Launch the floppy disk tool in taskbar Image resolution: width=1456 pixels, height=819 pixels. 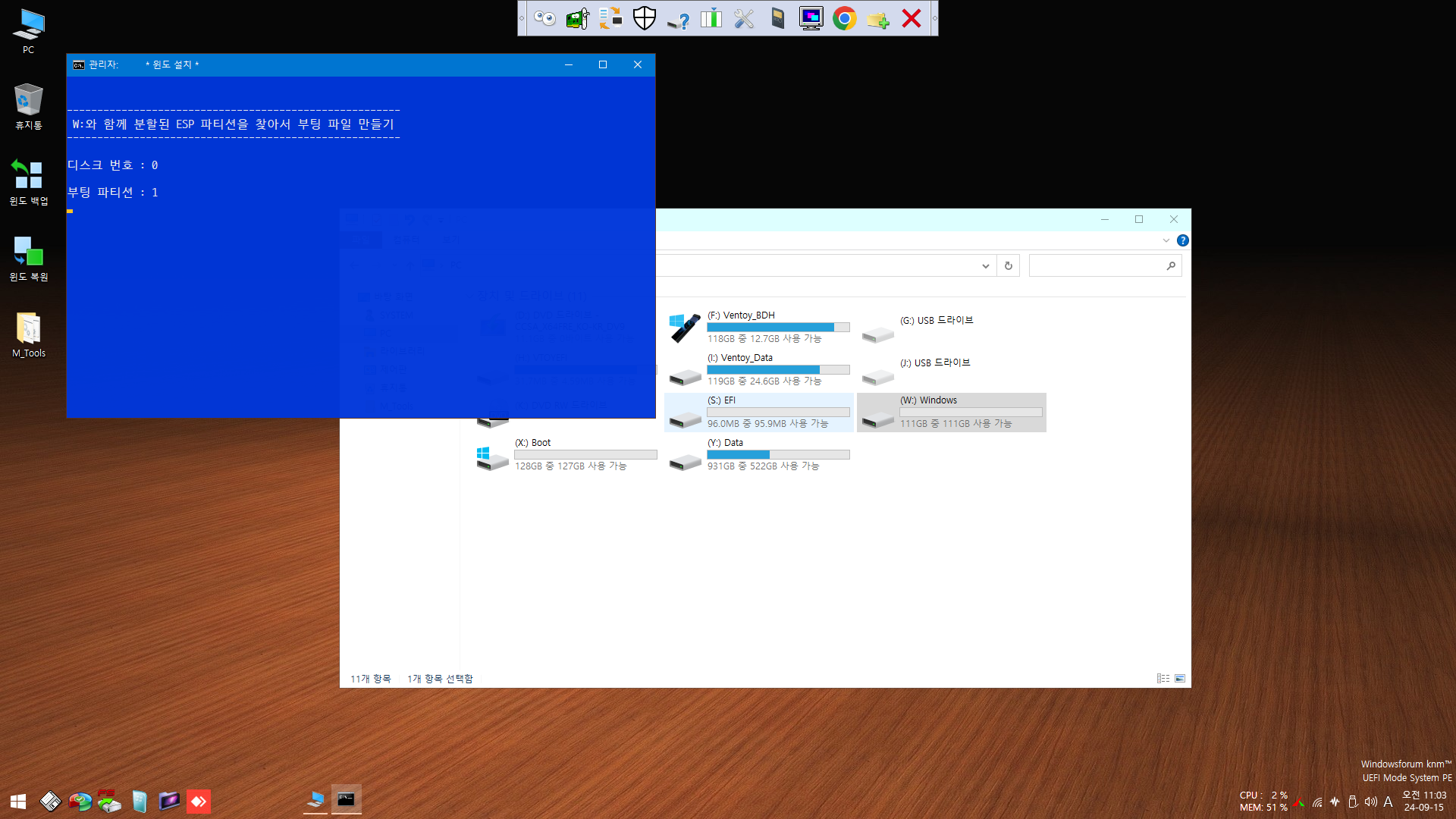[x=50, y=802]
